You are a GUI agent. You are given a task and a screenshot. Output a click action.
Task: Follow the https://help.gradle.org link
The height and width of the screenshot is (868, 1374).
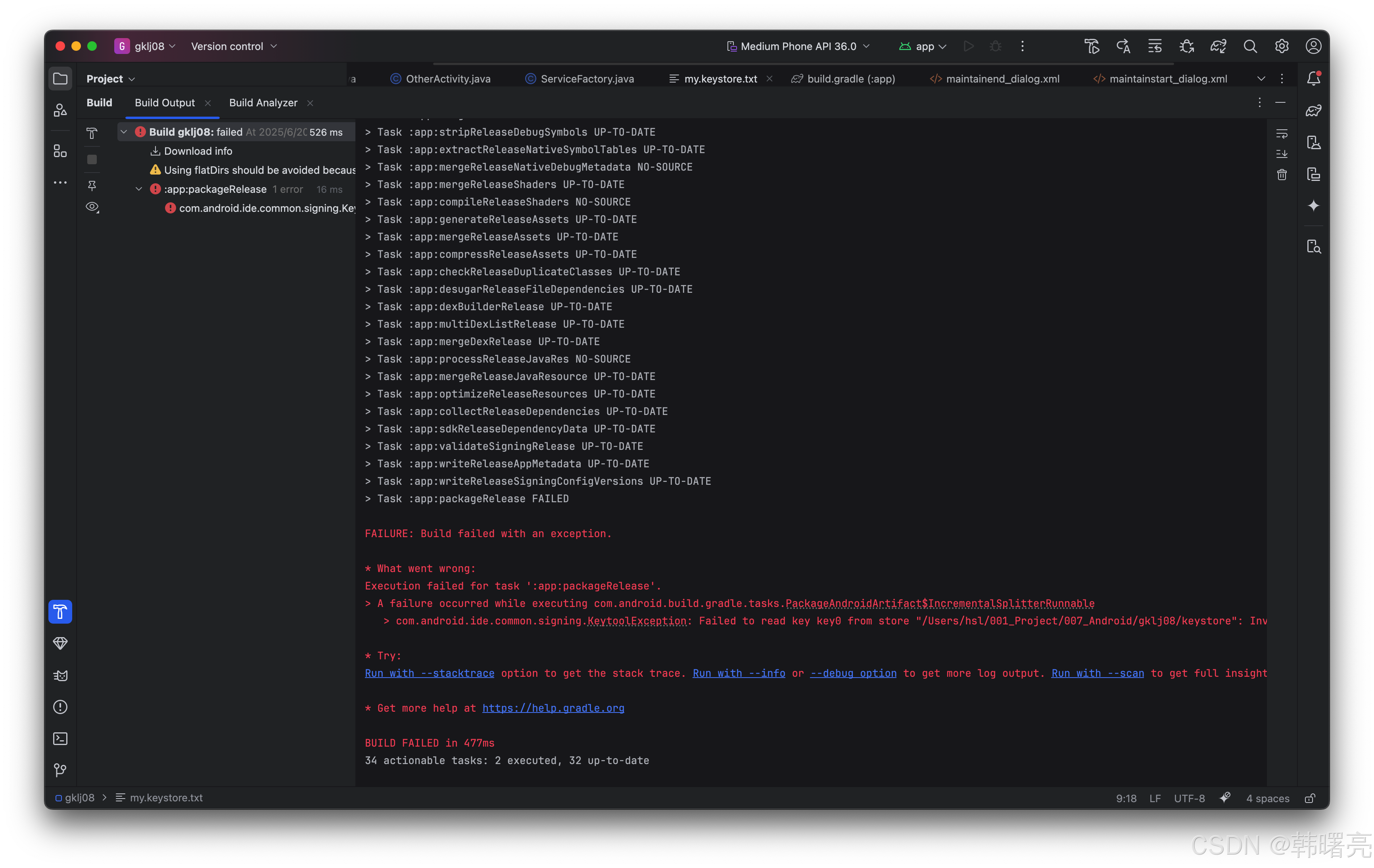553,708
